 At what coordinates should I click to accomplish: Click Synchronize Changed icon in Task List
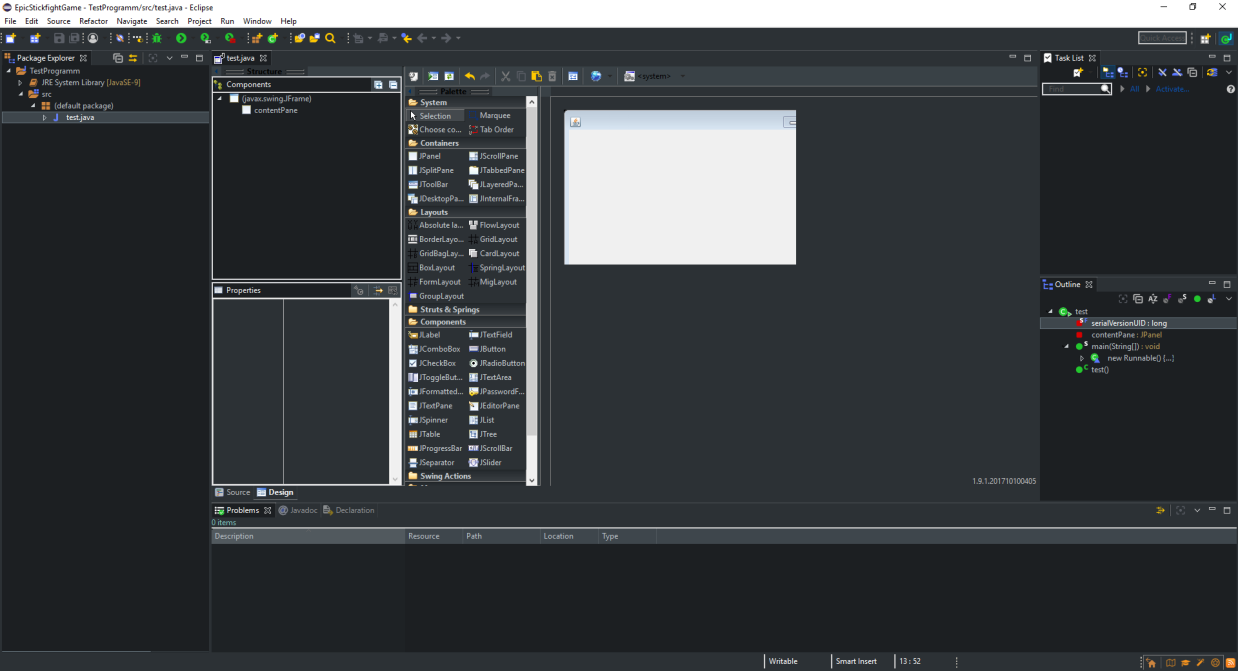click(x=1212, y=73)
